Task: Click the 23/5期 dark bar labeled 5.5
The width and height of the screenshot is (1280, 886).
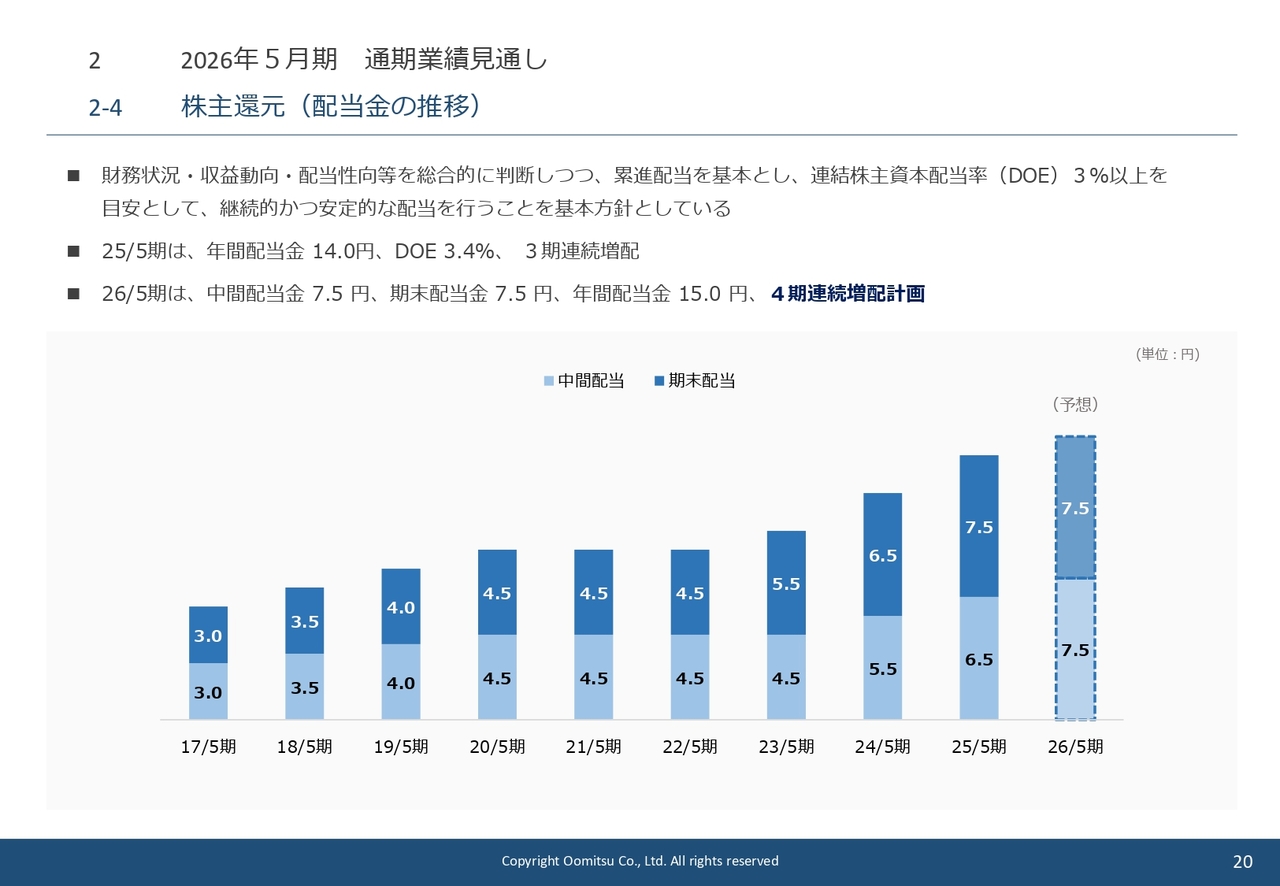Action: point(786,583)
